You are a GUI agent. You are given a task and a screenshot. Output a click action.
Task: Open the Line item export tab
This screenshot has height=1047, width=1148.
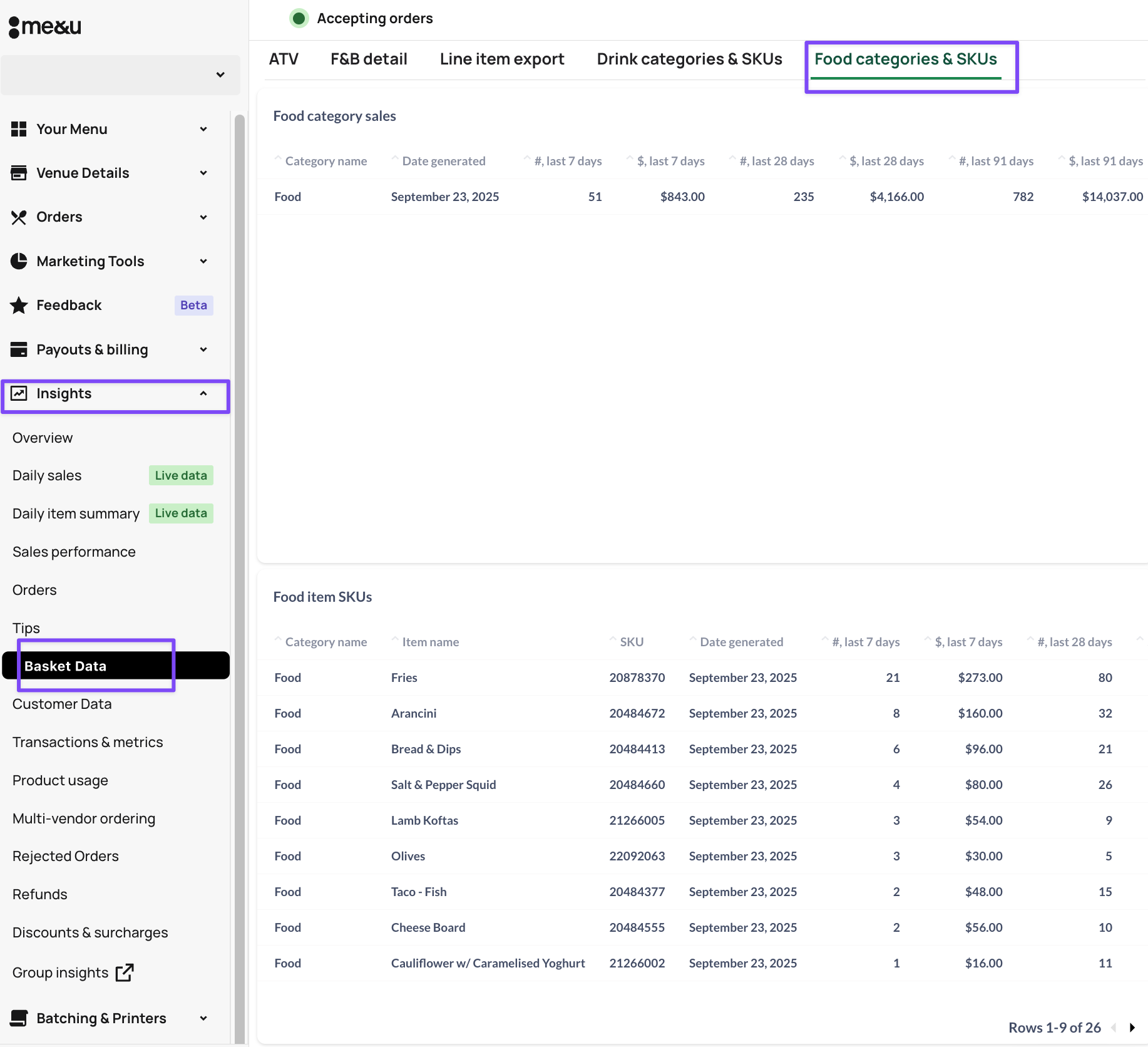tap(501, 59)
